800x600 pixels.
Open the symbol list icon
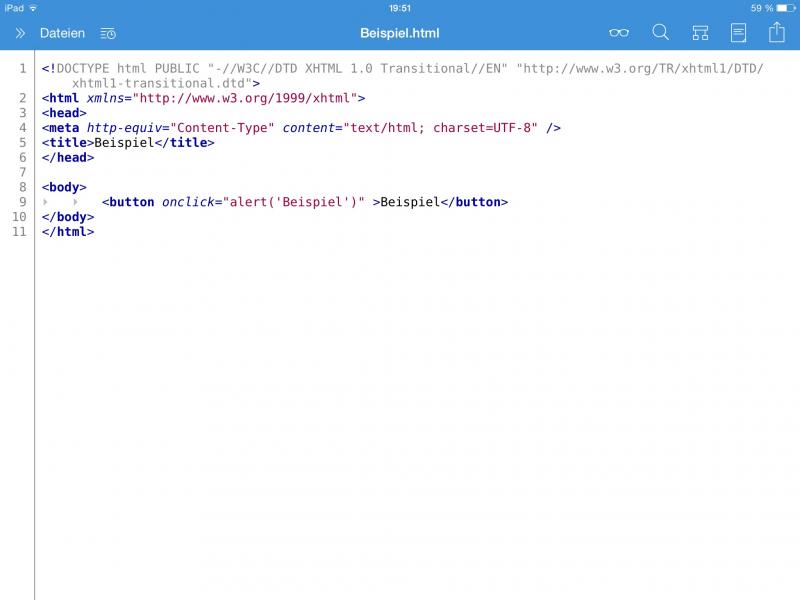tap(700, 33)
